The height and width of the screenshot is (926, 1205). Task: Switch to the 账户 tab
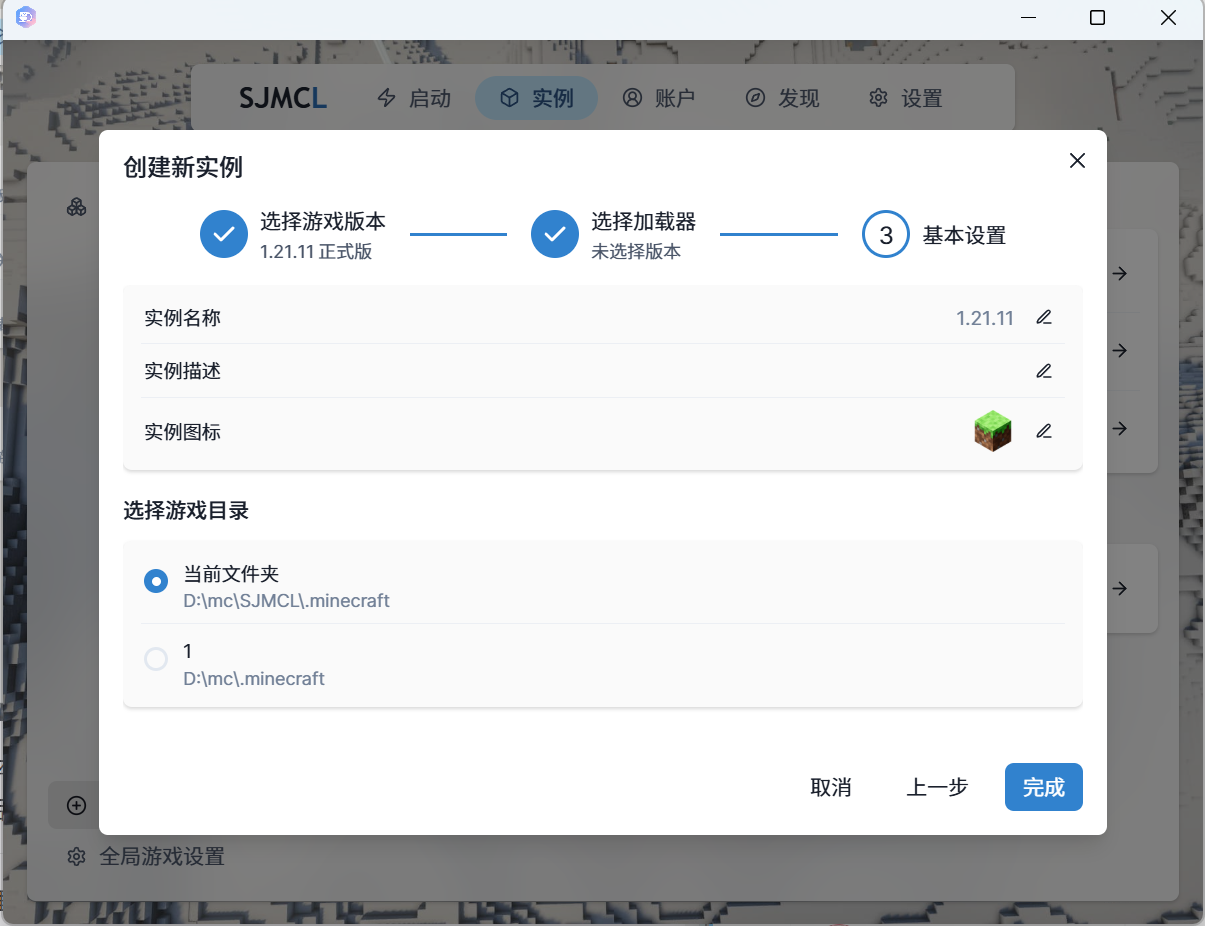tap(658, 98)
